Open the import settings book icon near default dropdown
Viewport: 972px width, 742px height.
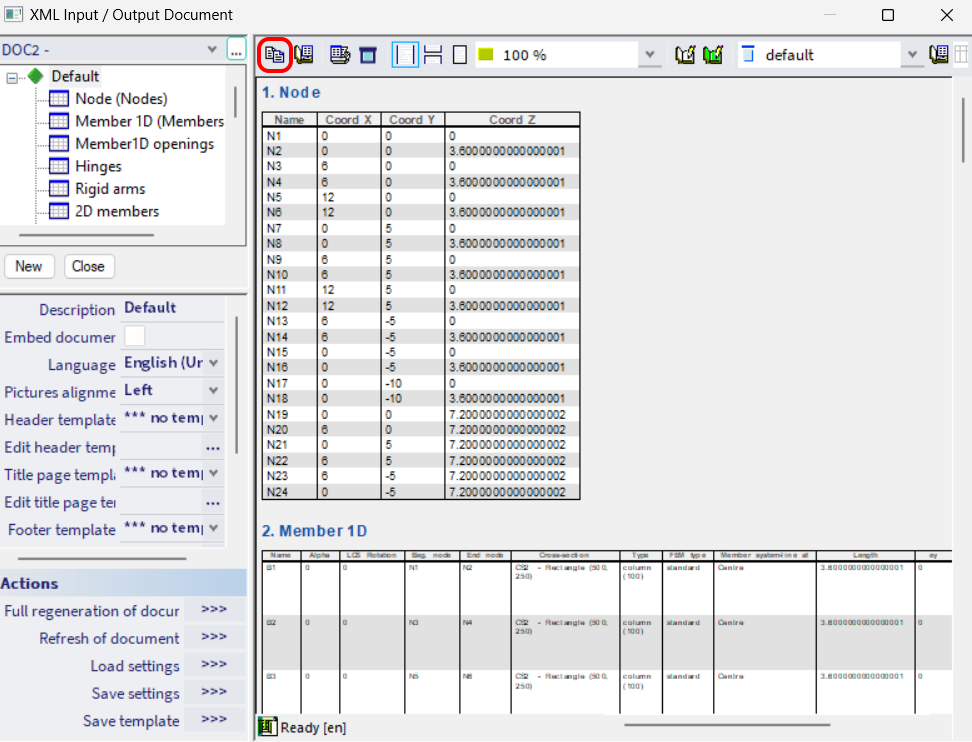(x=938, y=54)
